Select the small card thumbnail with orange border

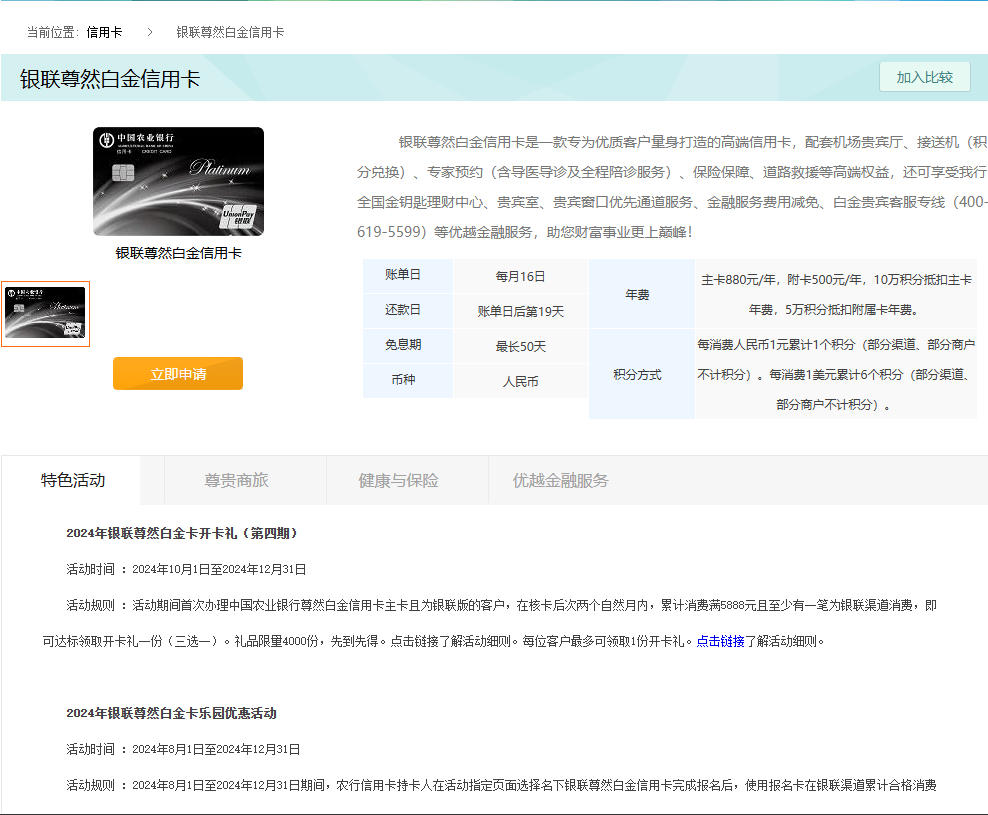45,313
